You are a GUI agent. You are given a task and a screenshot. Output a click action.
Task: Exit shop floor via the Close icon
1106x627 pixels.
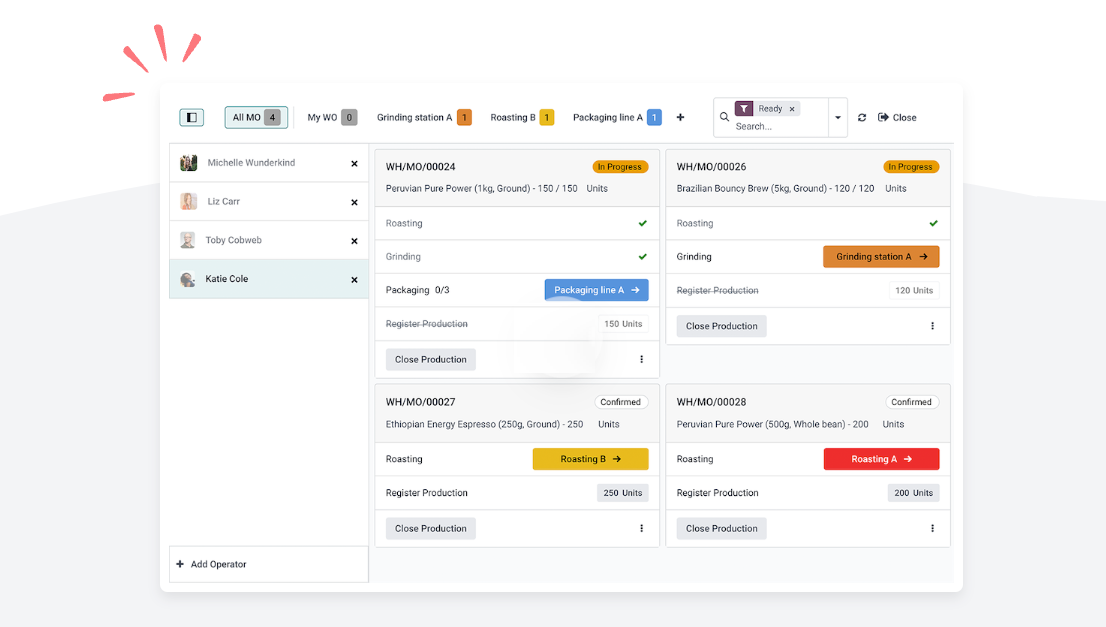click(884, 117)
